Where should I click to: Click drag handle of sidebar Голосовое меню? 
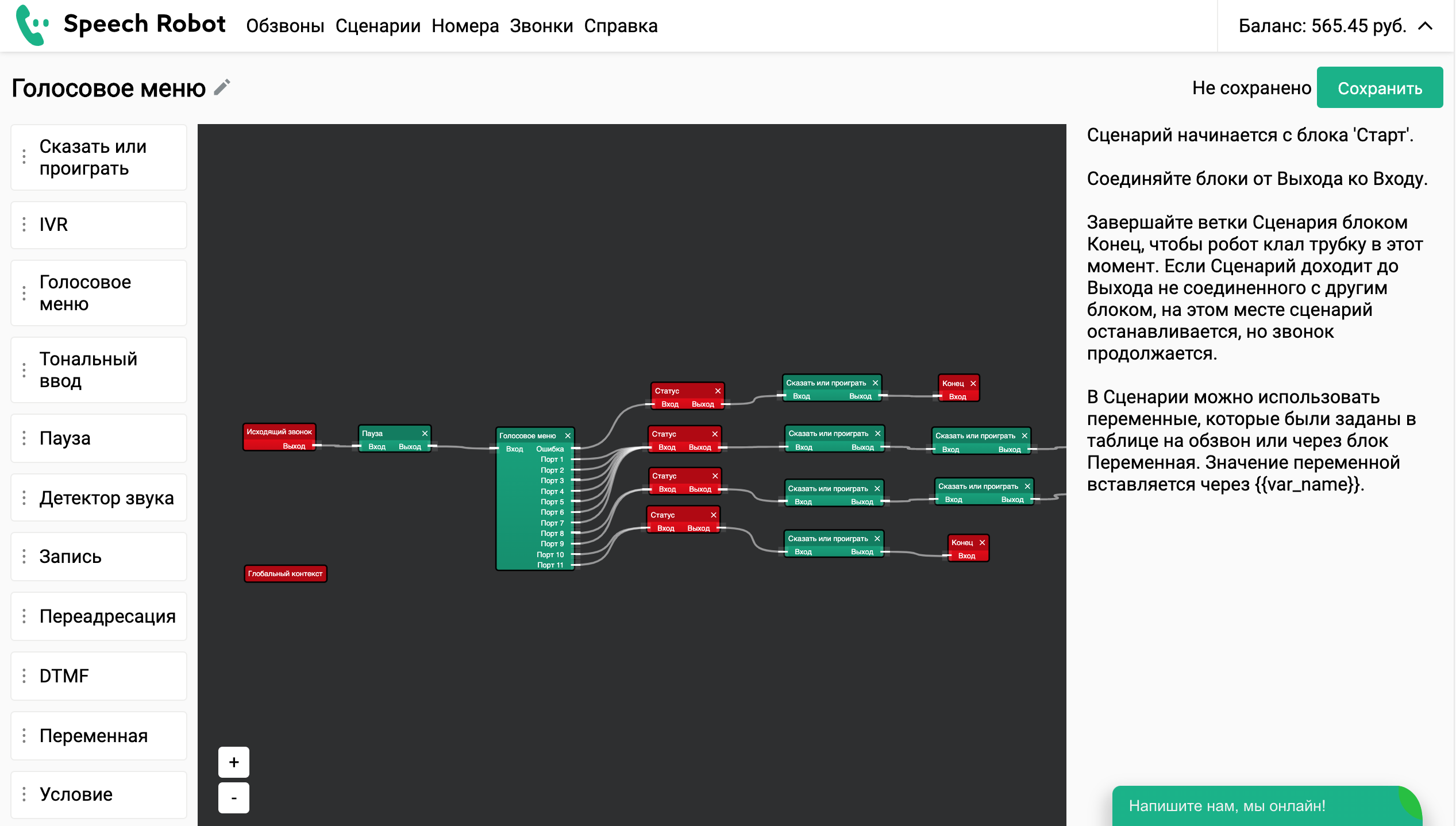tap(24, 293)
